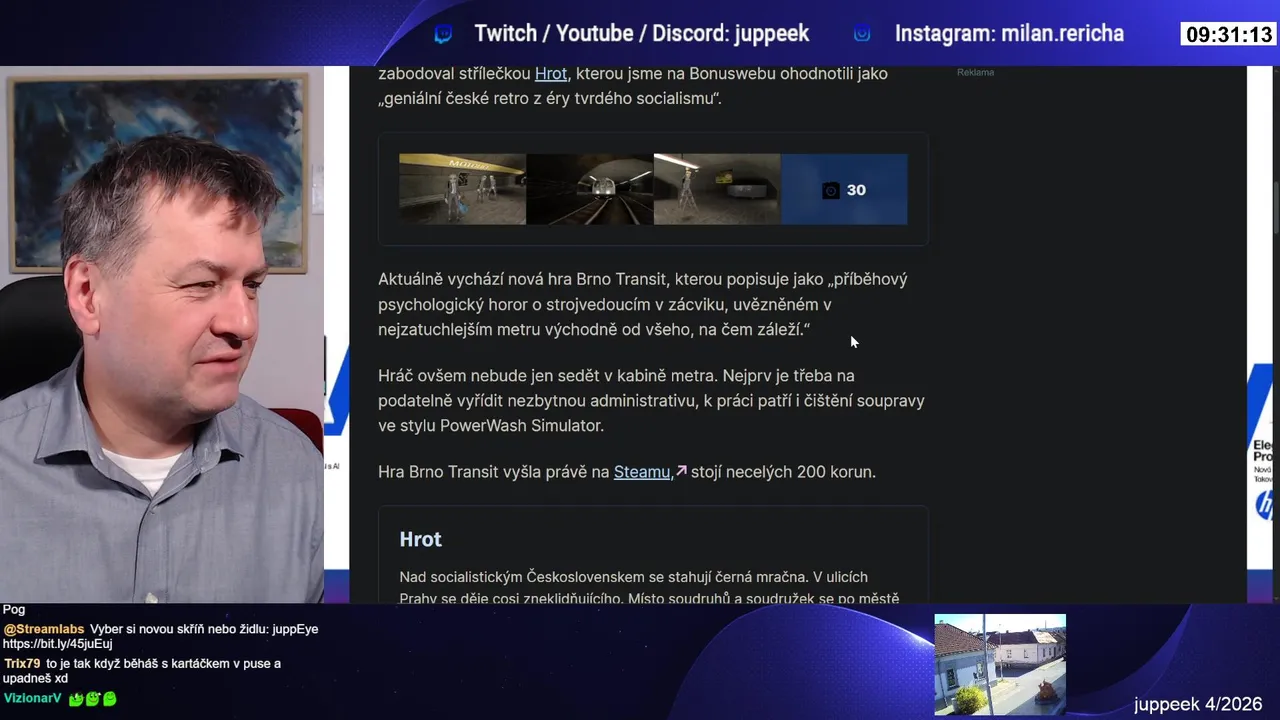Click the Trix79 username in chat
Image resolution: width=1280 pixels, height=720 pixels.
(22, 663)
